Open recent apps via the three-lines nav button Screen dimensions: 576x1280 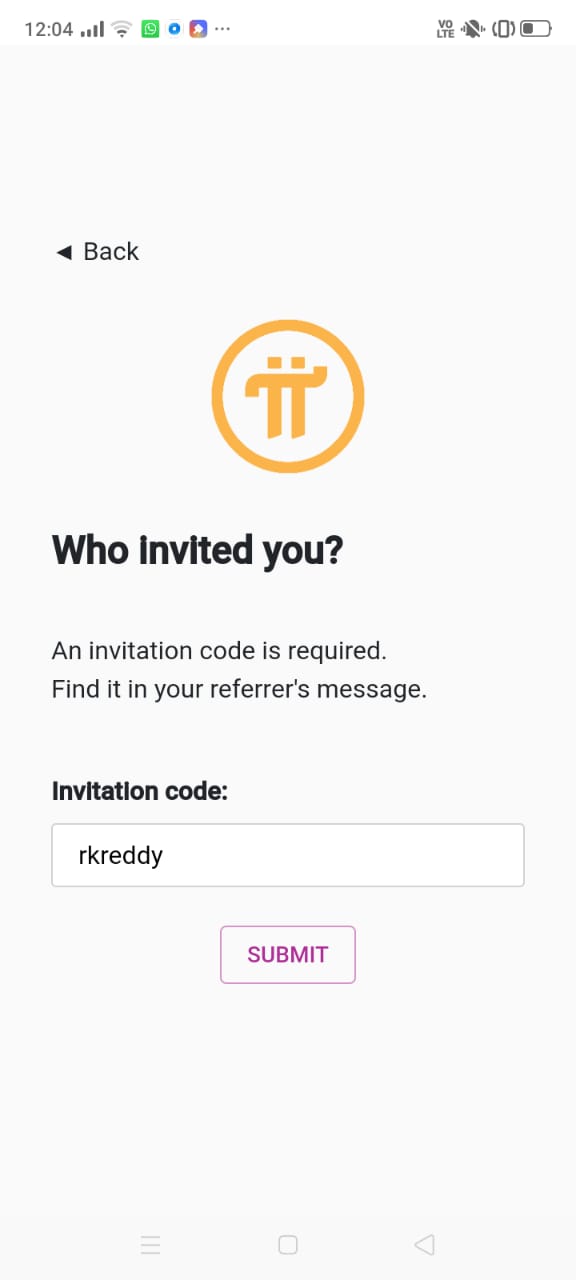point(151,1245)
